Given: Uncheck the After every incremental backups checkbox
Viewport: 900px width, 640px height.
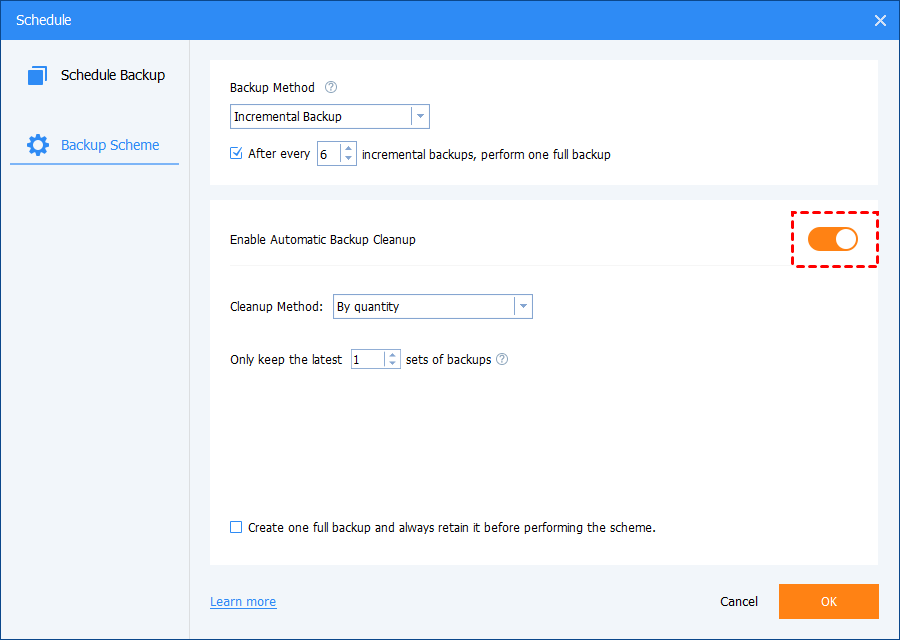Looking at the screenshot, I should tap(236, 154).
